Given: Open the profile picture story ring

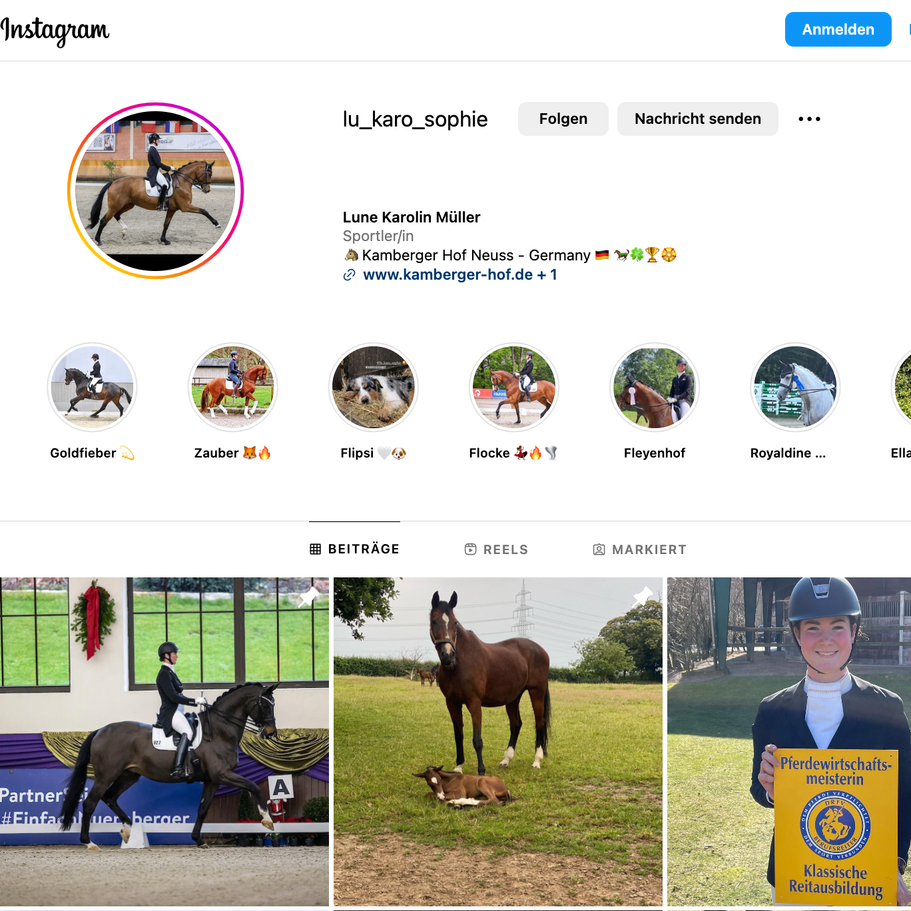Looking at the screenshot, I should point(155,191).
